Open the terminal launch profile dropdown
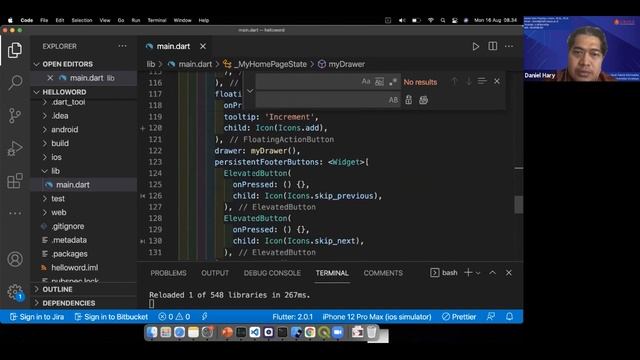 point(478,273)
